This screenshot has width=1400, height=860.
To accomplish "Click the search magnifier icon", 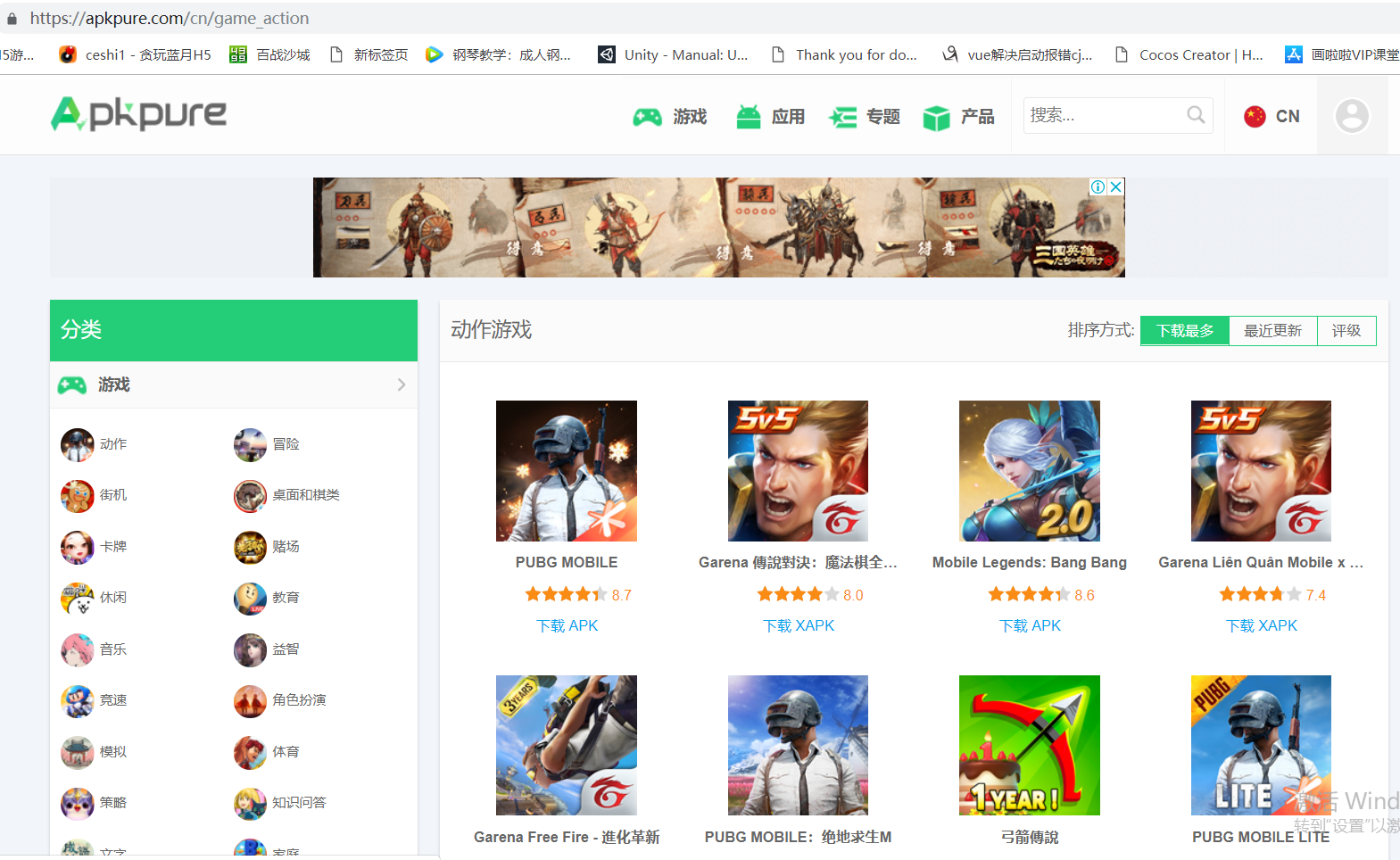I will 1196,115.
